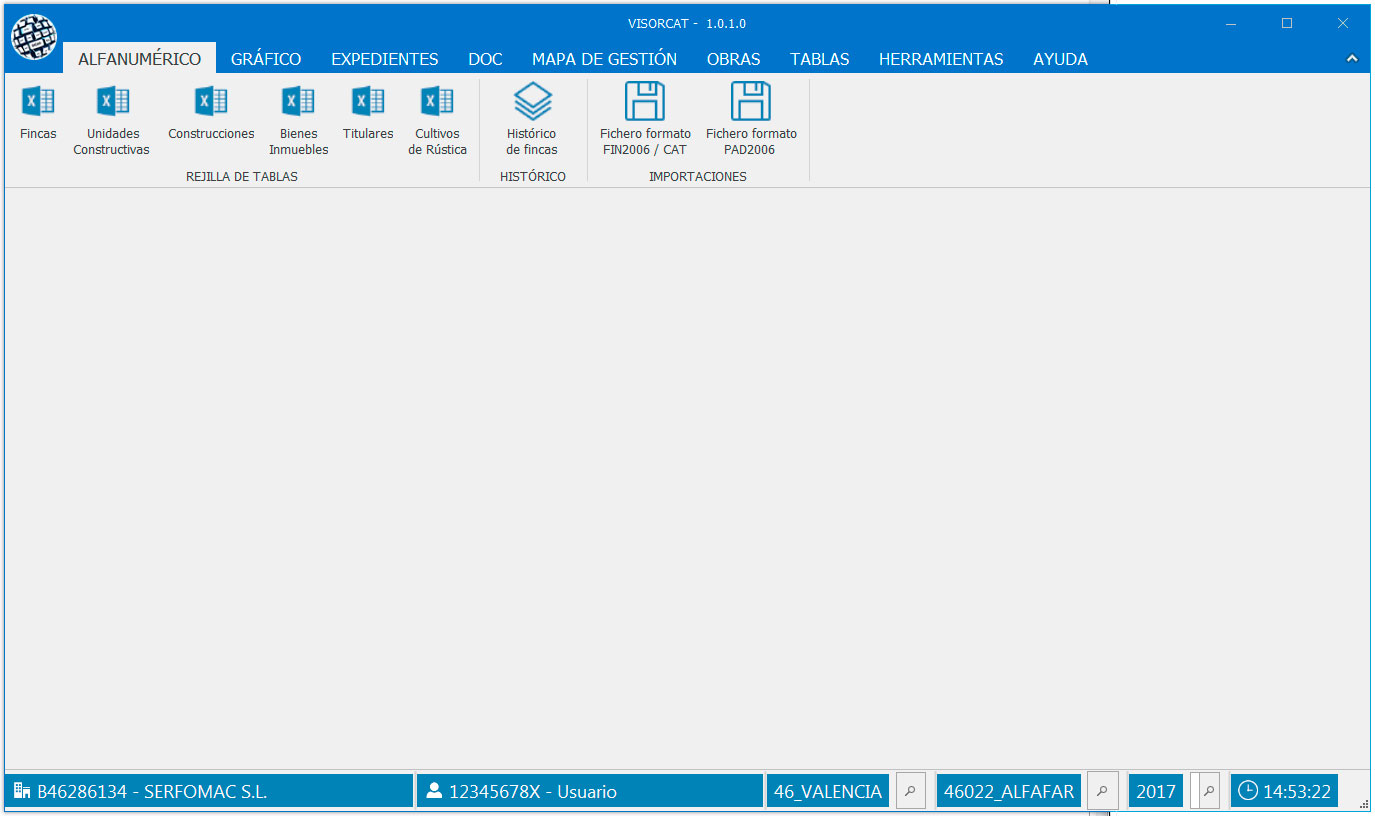
Task: Switch to the EXPEDIENTES tab
Action: (x=385, y=59)
